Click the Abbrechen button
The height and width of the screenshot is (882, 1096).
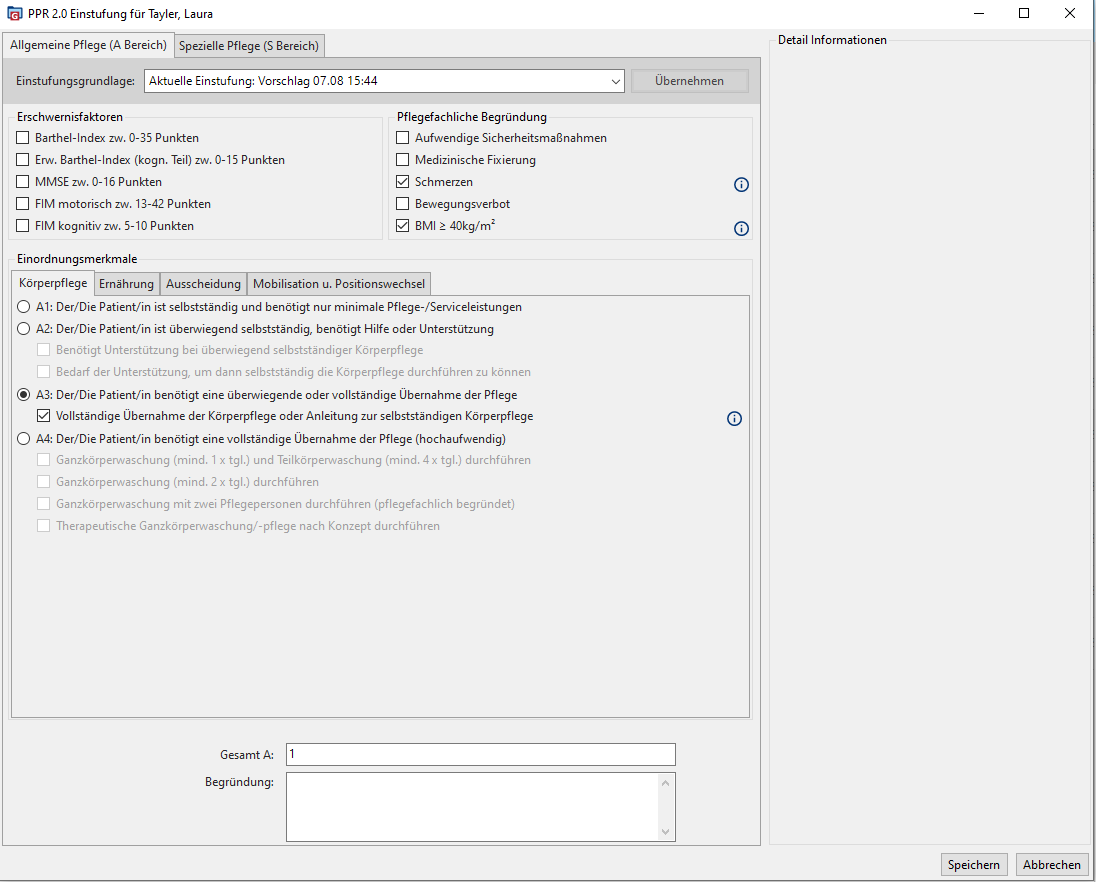[x=1051, y=865]
